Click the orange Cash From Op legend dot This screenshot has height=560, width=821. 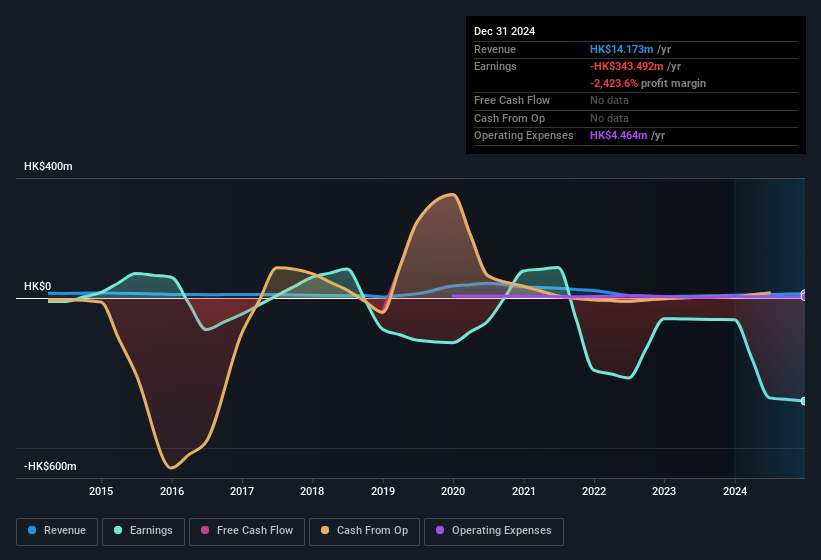(325, 530)
